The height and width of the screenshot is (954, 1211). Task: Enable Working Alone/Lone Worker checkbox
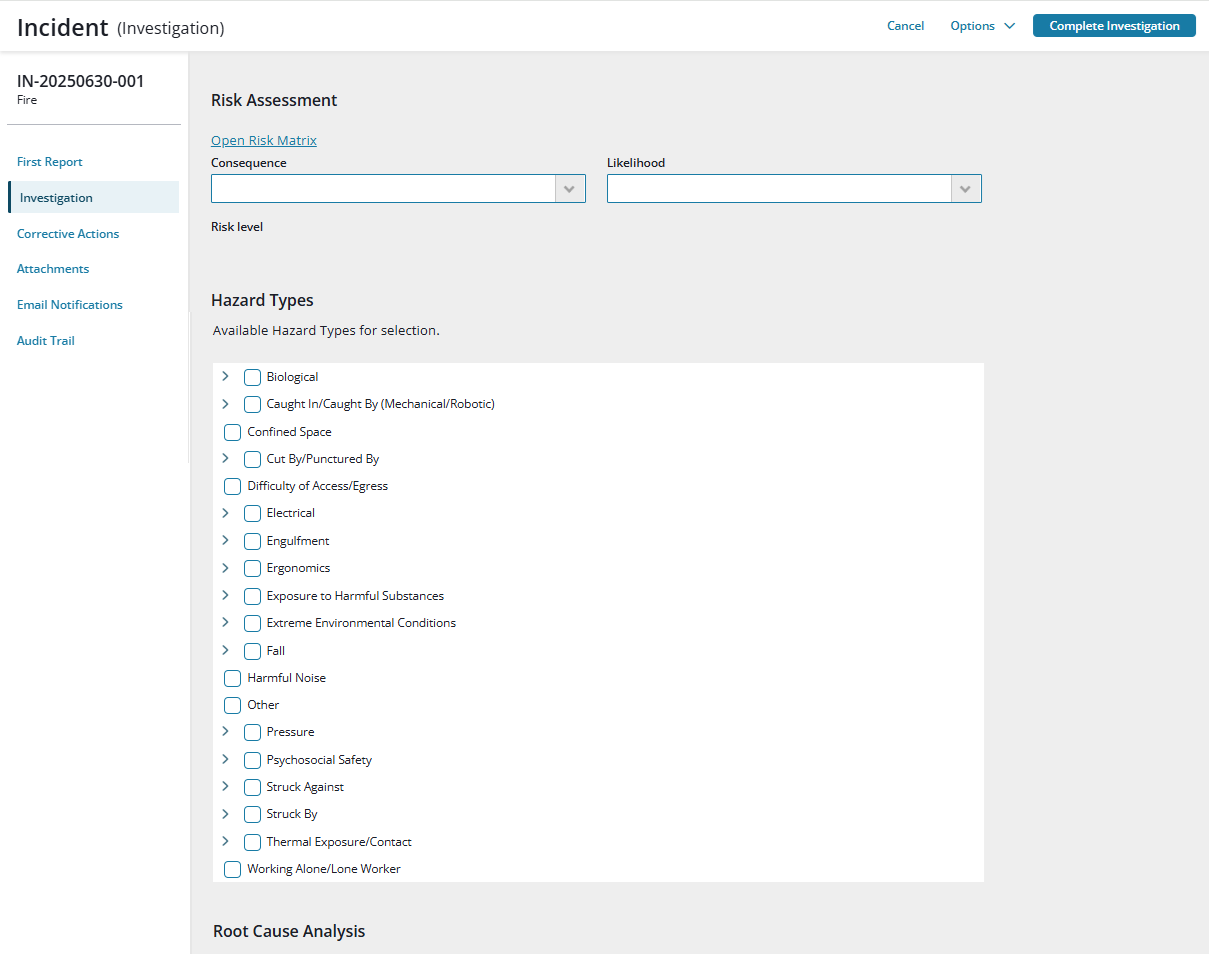coord(233,869)
